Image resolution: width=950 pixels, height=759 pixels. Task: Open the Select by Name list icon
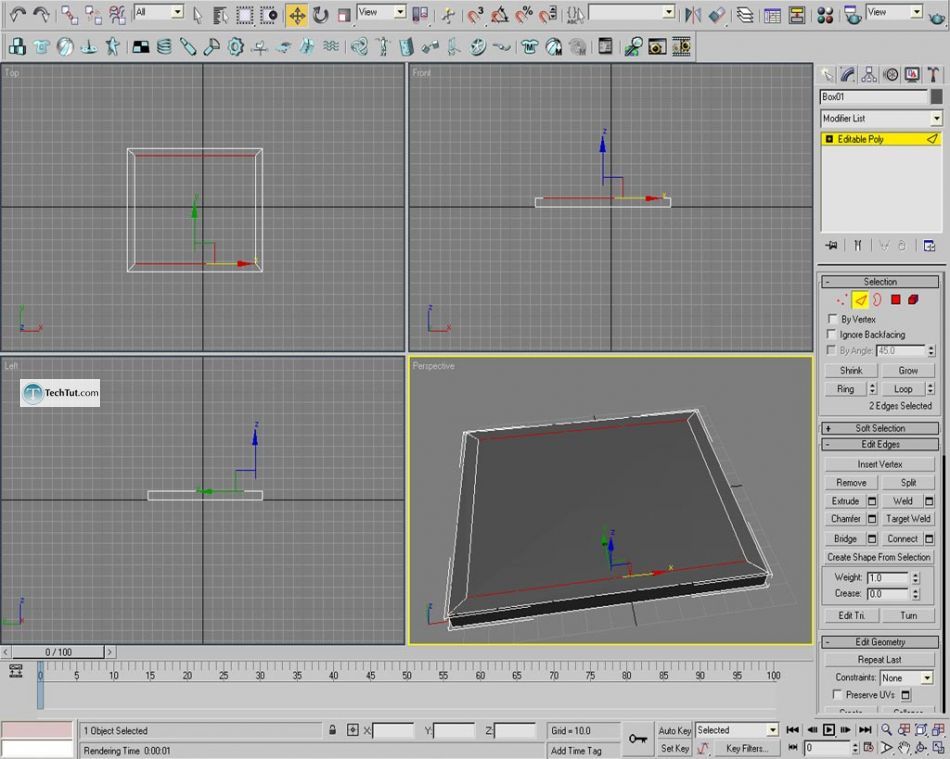221,15
